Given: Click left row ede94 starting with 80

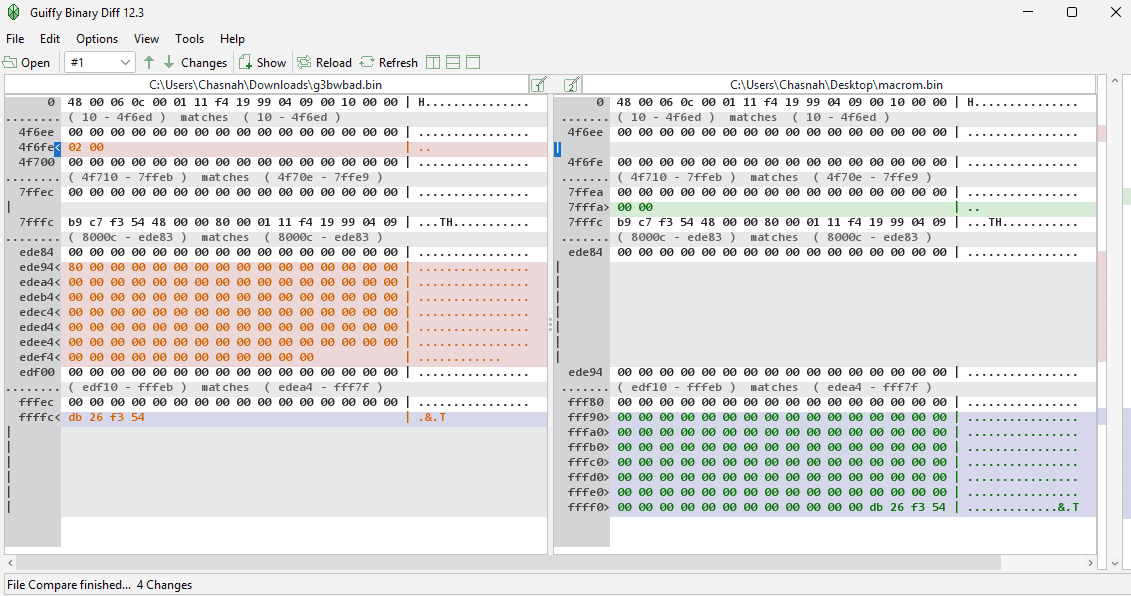Looking at the screenshot, I should pos(304,267).
